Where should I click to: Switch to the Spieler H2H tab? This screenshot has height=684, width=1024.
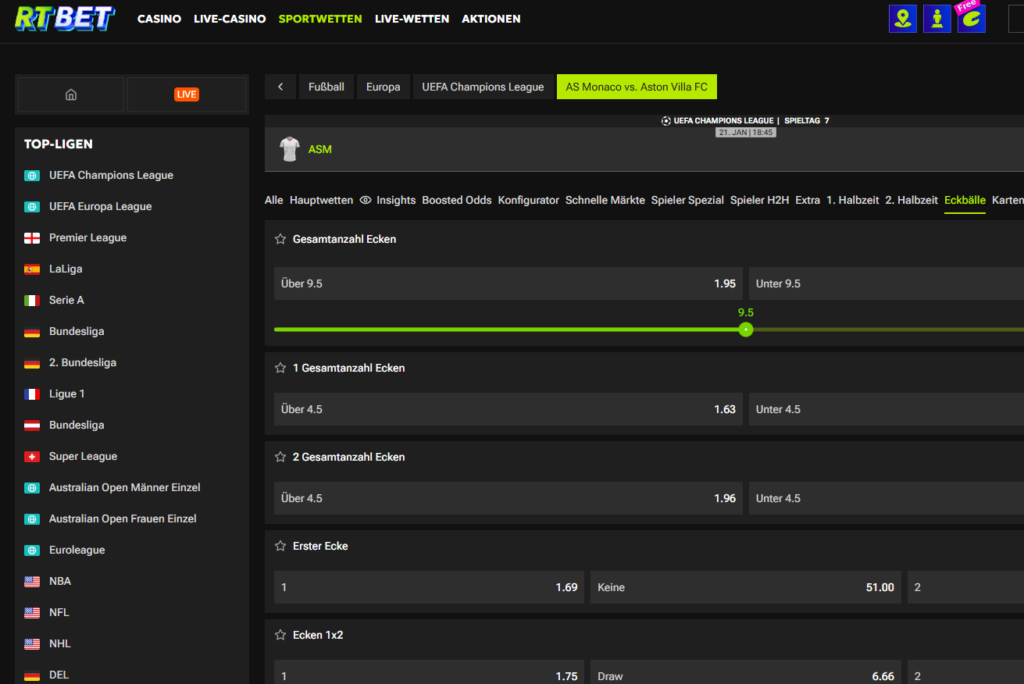760,200
